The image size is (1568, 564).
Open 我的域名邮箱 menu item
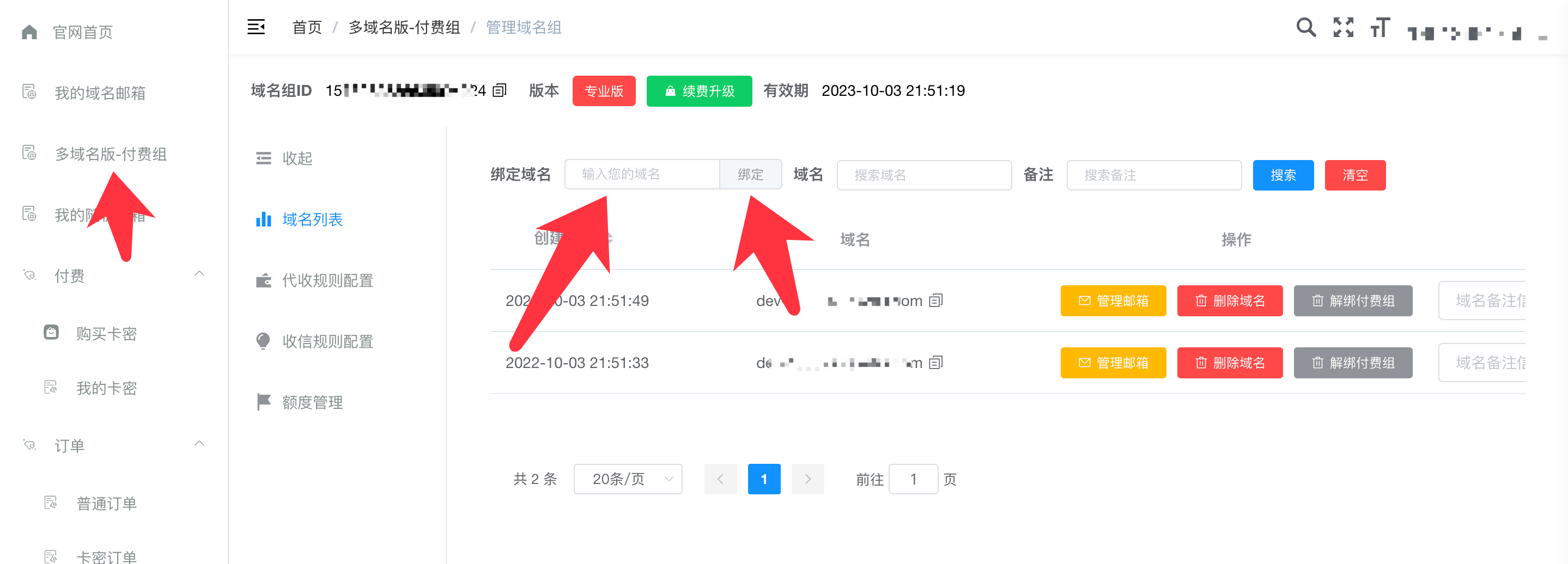[x=100, y=93]
